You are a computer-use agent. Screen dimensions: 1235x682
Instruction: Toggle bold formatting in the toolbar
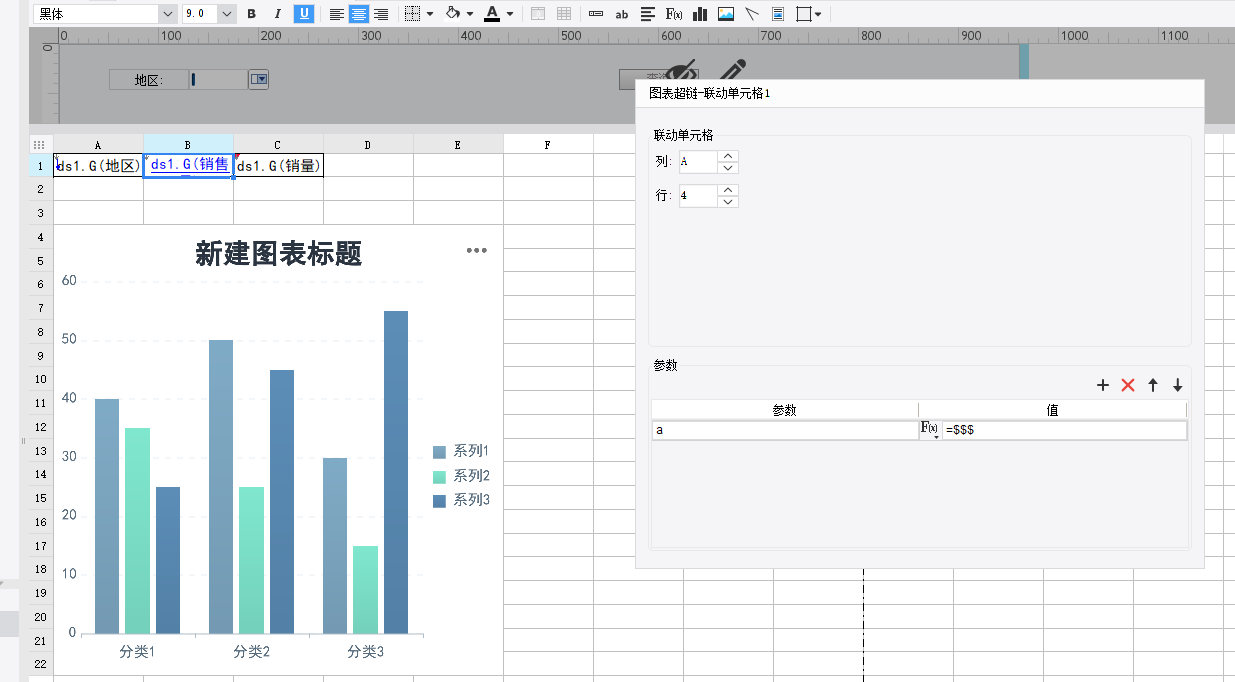click(251, 14)
